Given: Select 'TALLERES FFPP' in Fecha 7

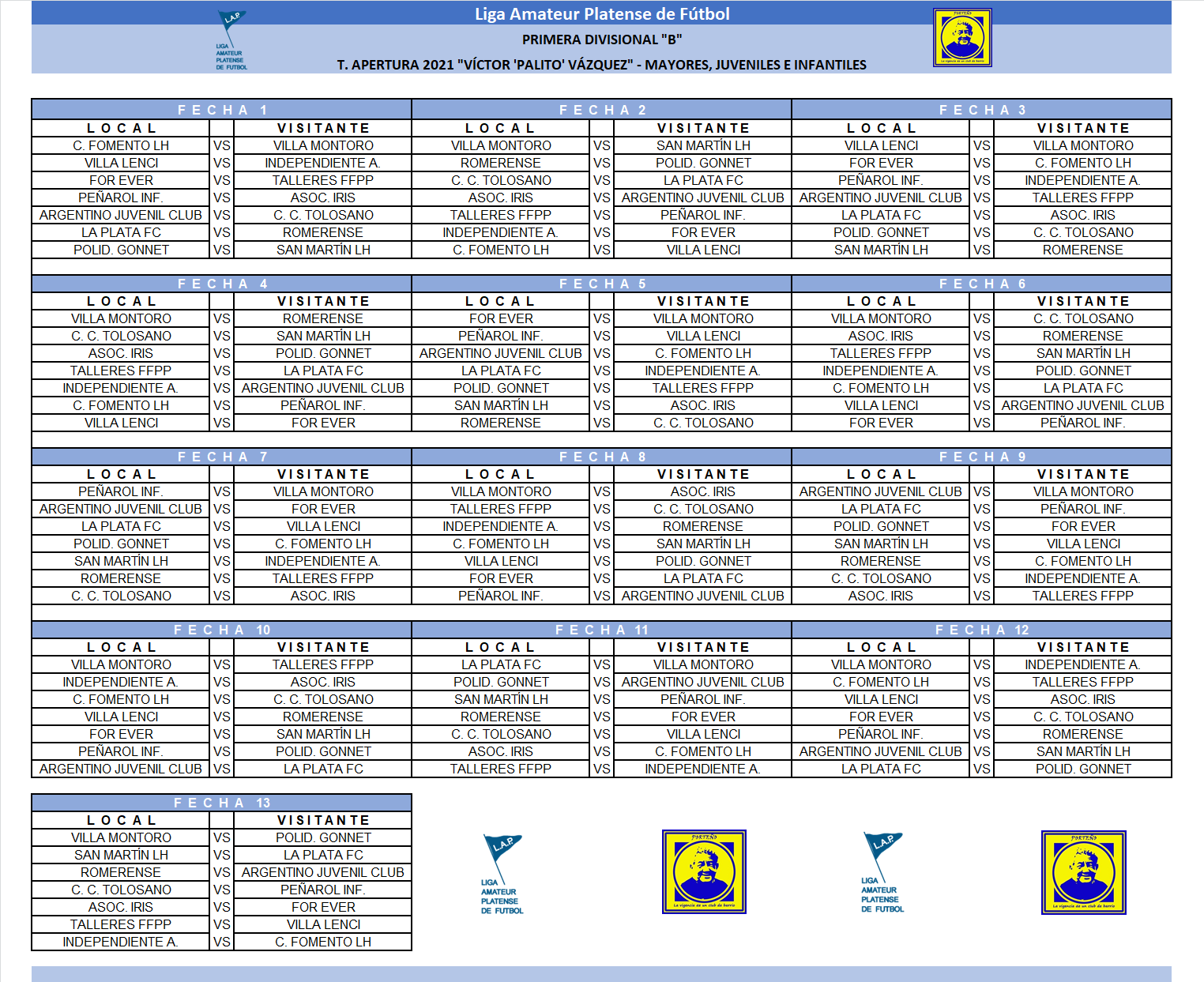Looking at the screenshot, I should tap(323, 578).
